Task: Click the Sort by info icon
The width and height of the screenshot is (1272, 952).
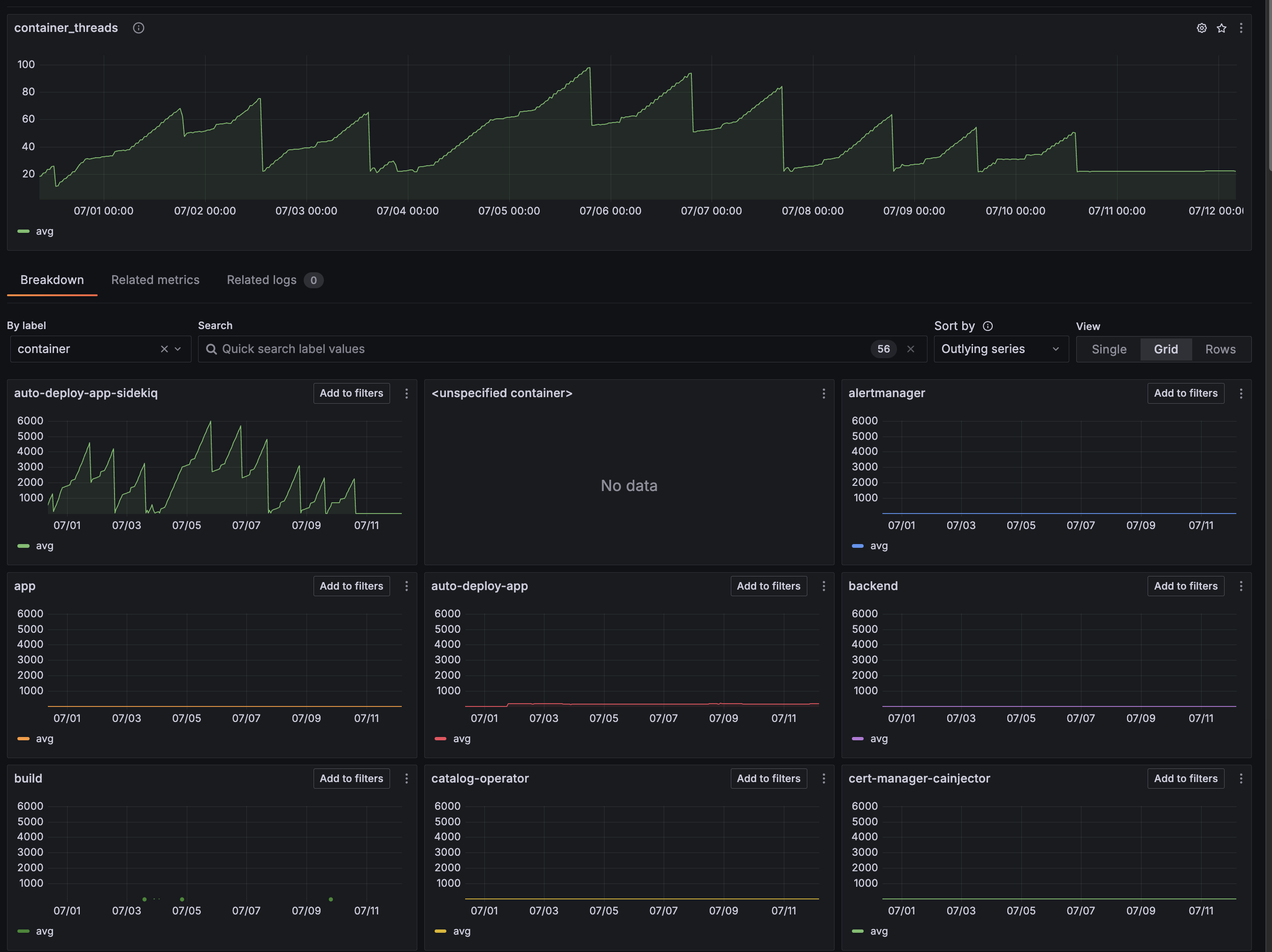Action: (x=988, y=326)
